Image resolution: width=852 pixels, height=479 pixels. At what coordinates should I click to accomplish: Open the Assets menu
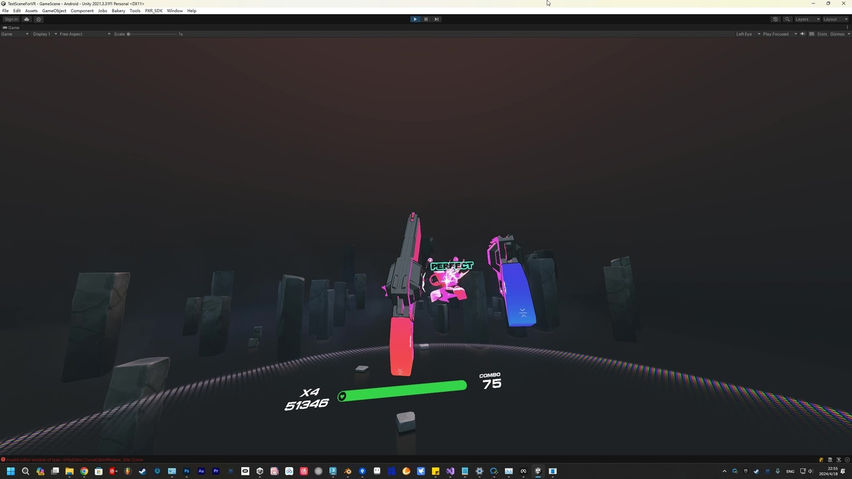tap(32, 11)
